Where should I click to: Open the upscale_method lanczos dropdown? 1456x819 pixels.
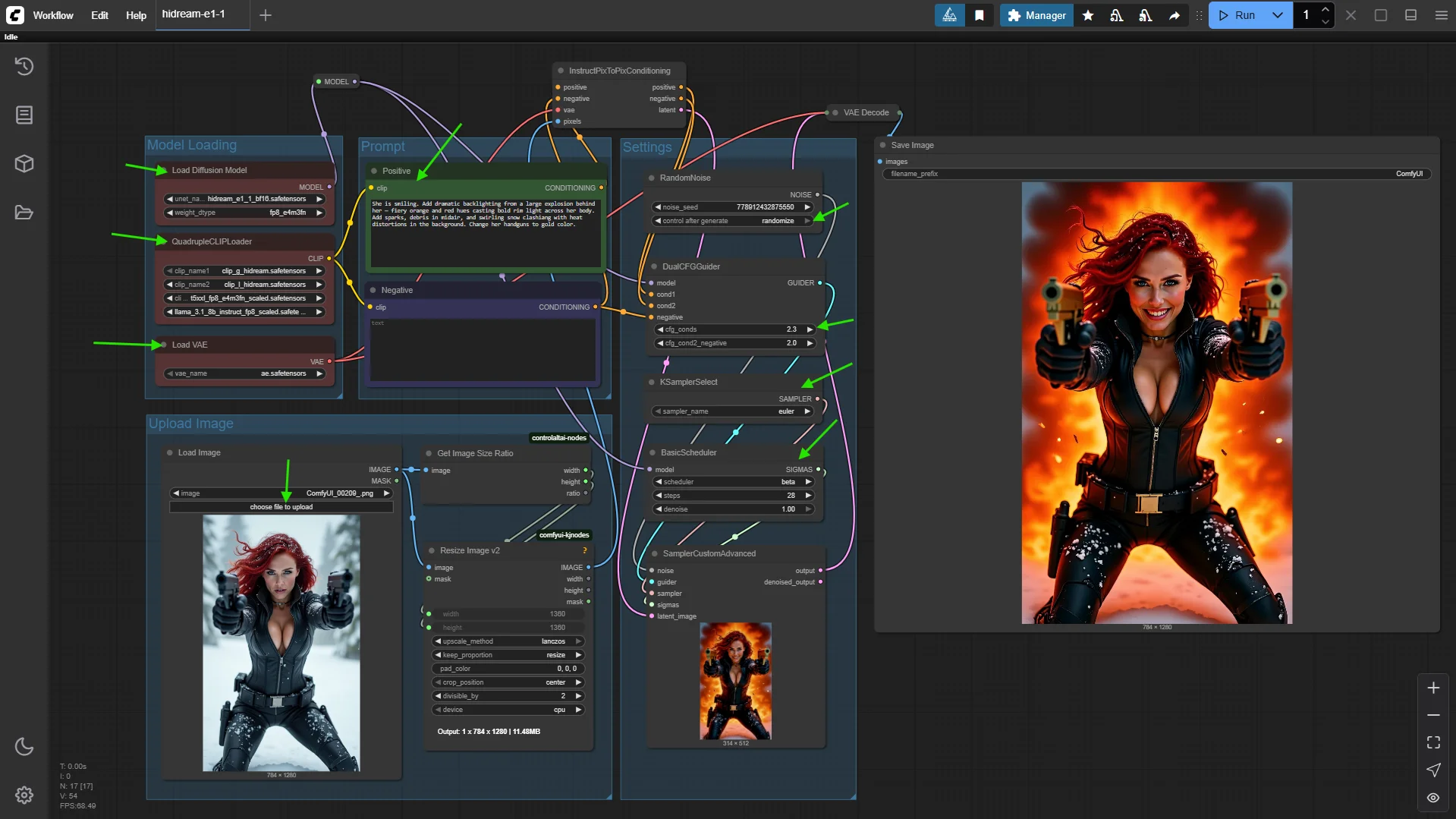click(508, 642)
